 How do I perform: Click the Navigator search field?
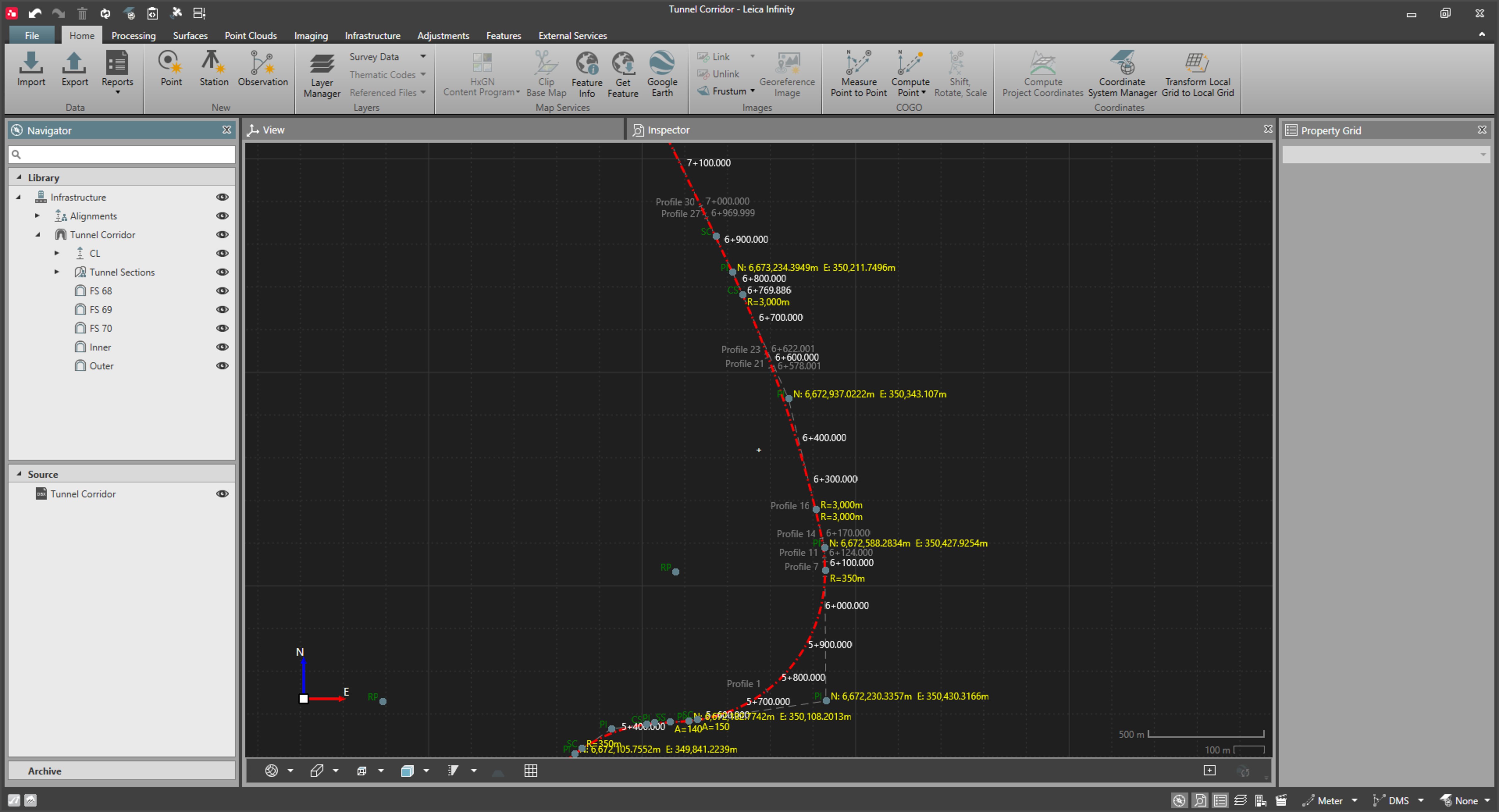(122, 154)
